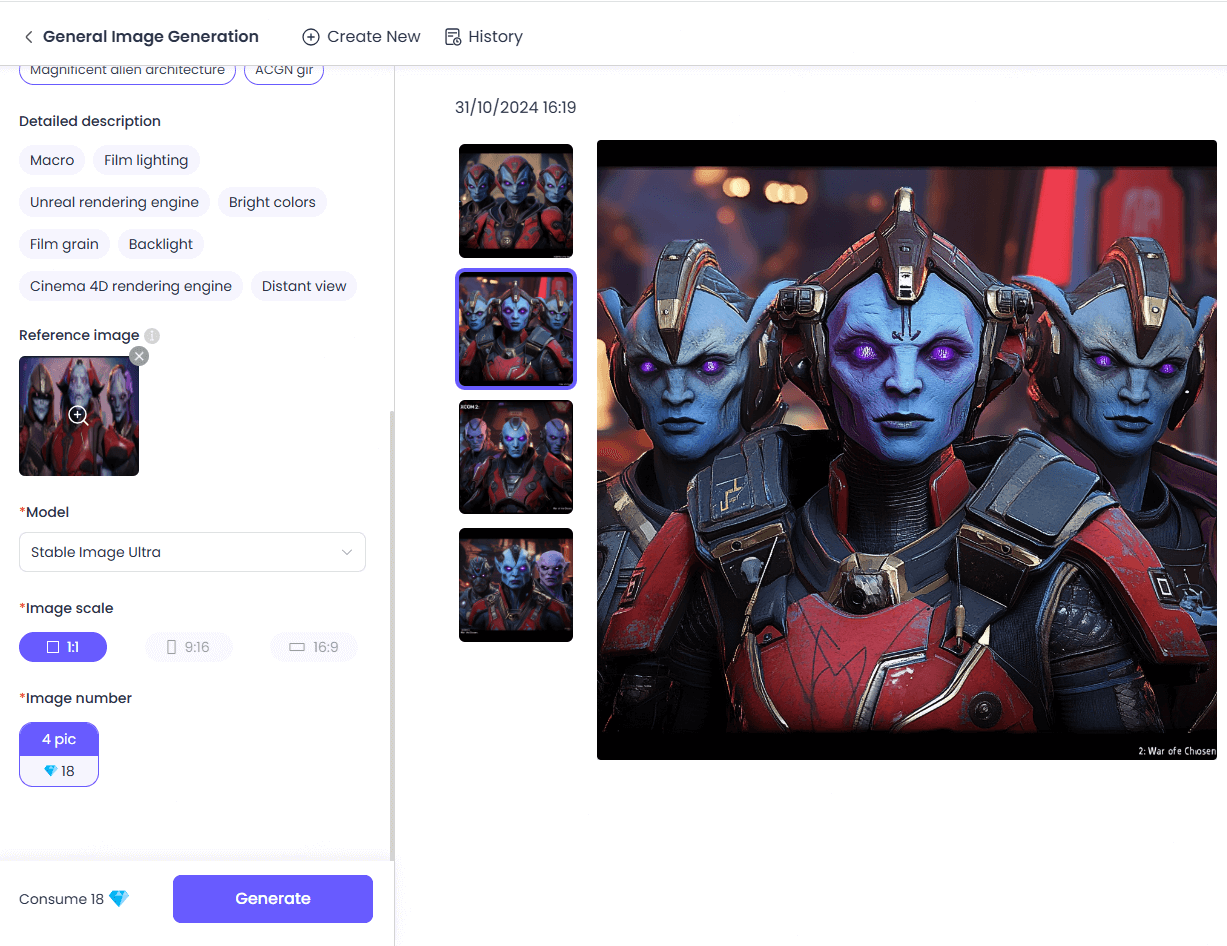Toggle the Macro description tag
Image resolution: width=1227 pixels, height=946 pixels.
[52, 160]
